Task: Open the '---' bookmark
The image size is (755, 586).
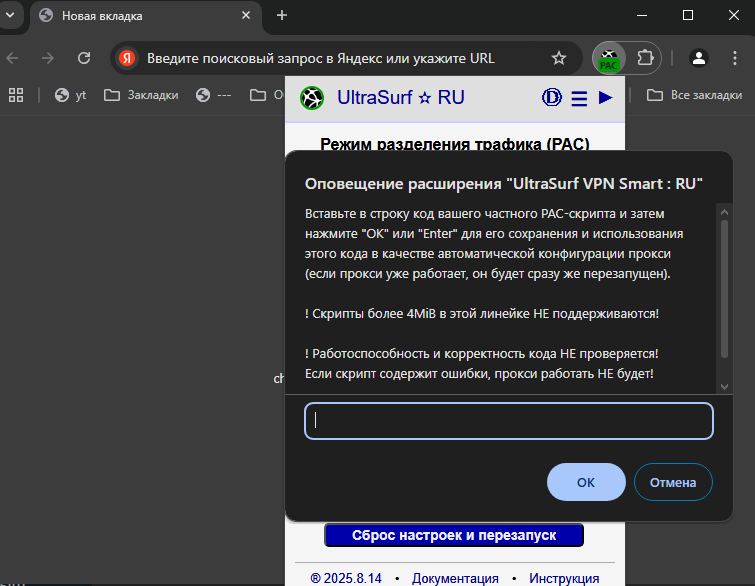Action: pos(213,95)
